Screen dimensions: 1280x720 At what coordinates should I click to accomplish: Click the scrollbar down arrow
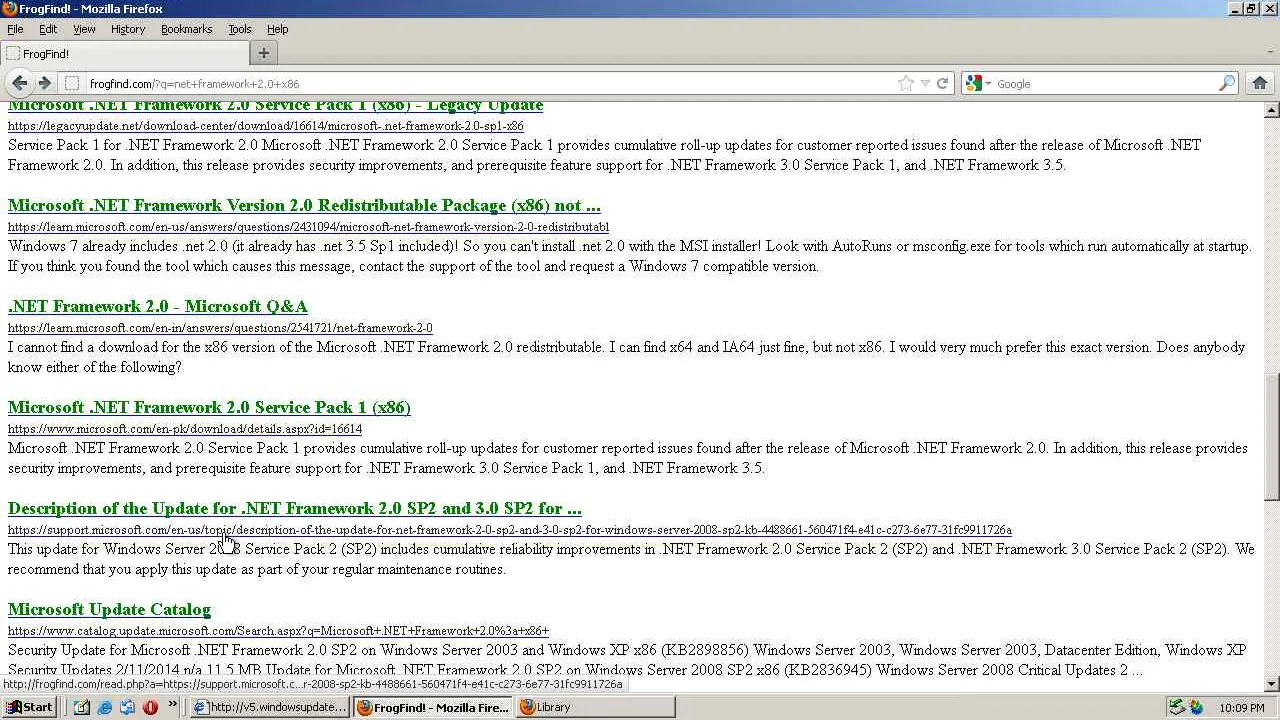tap(1272, 684)
